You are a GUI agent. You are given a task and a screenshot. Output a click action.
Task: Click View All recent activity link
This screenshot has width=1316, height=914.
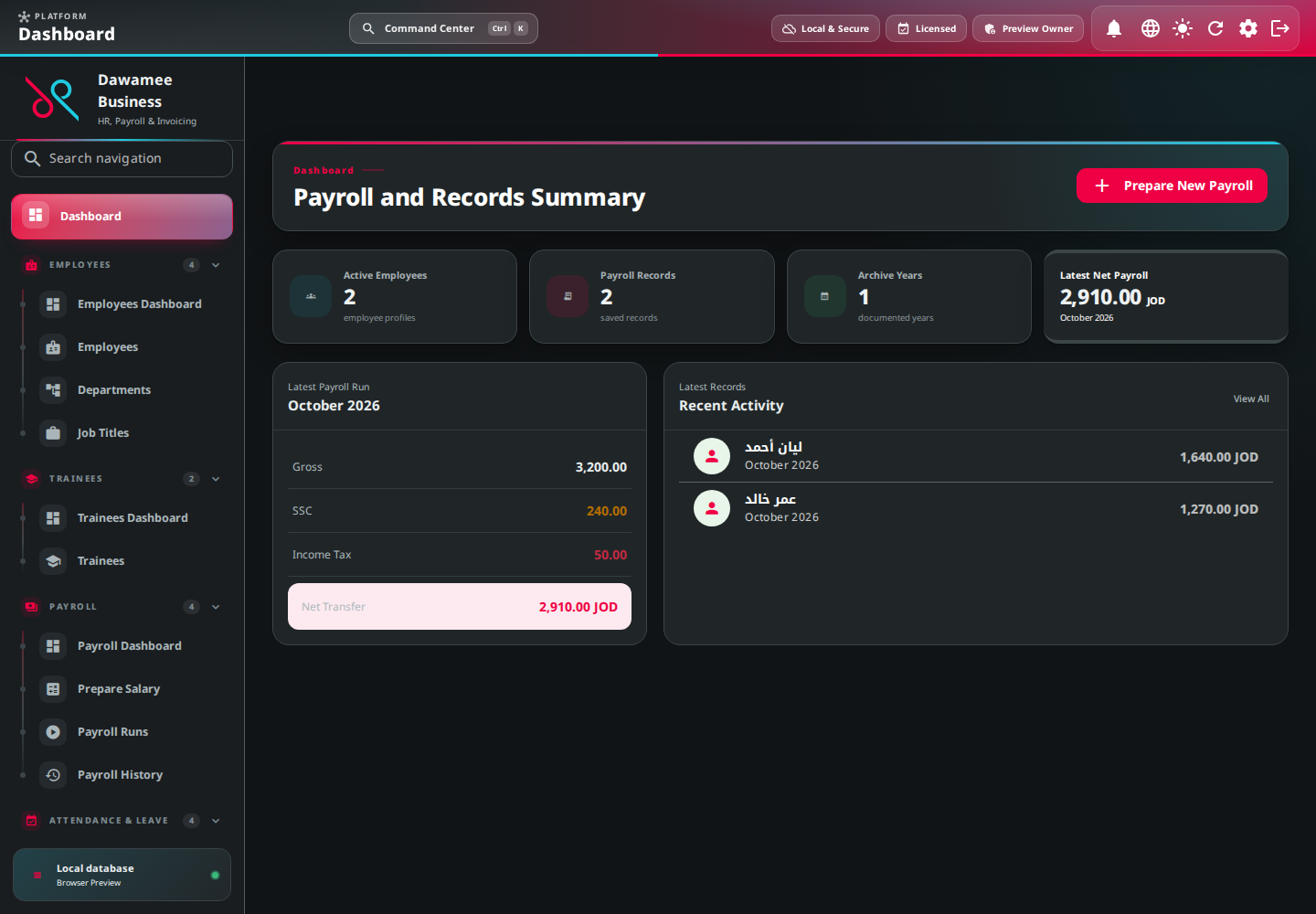[x=1251, y=399]
